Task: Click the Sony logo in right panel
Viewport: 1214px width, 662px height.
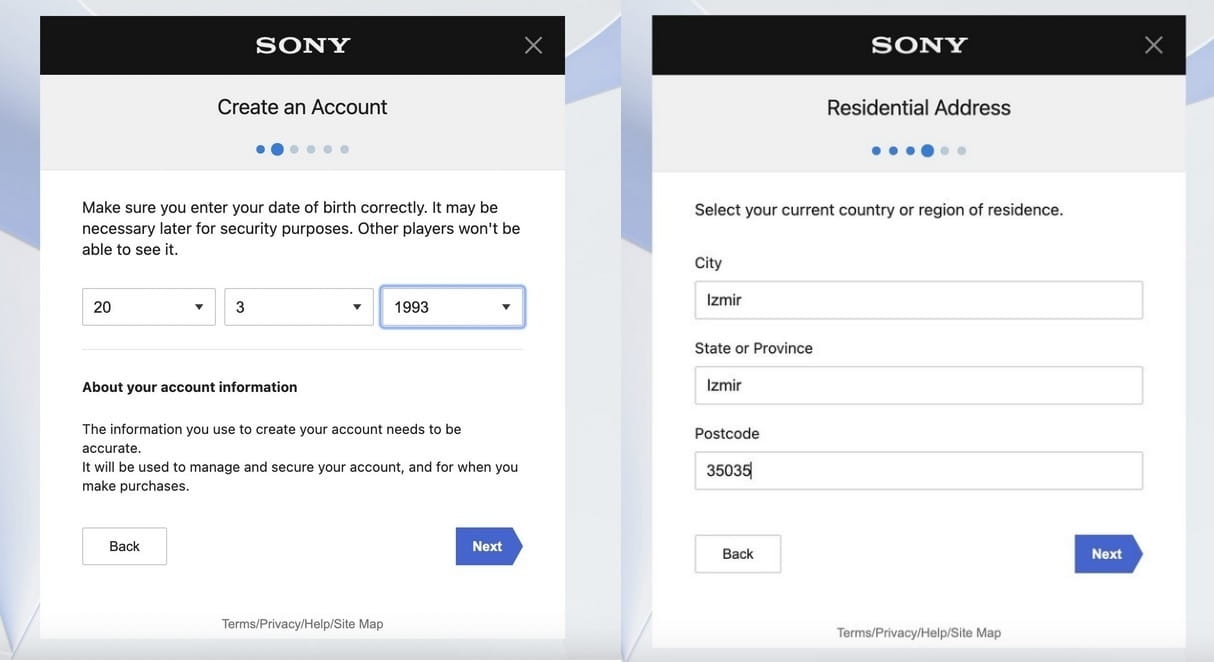Action: 919,45
